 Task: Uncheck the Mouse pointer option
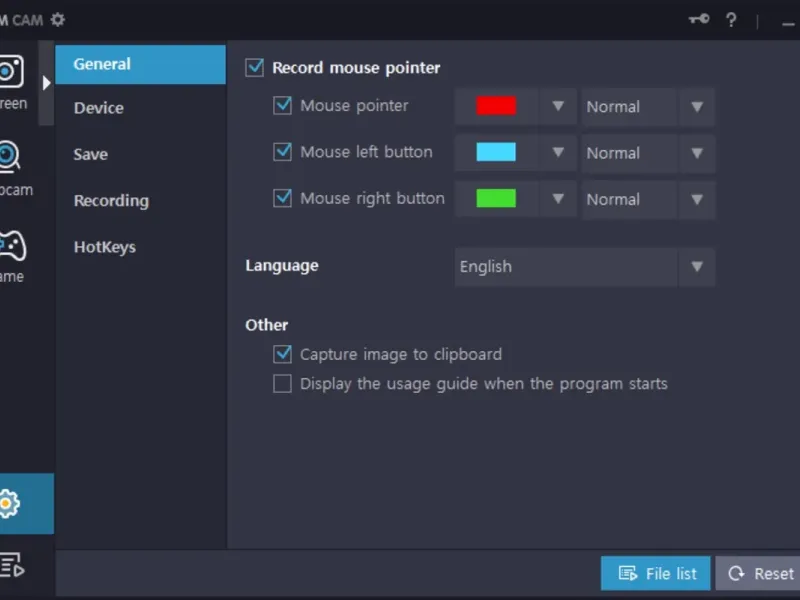[x=282, y=105]
